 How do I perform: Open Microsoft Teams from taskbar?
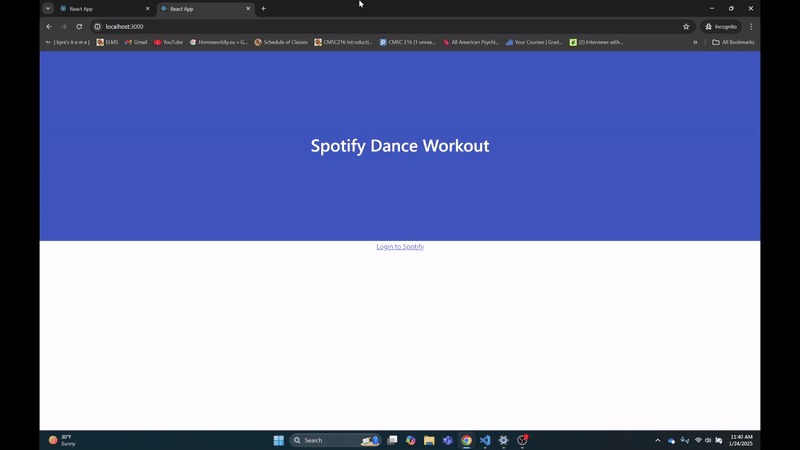pos(448,440)
